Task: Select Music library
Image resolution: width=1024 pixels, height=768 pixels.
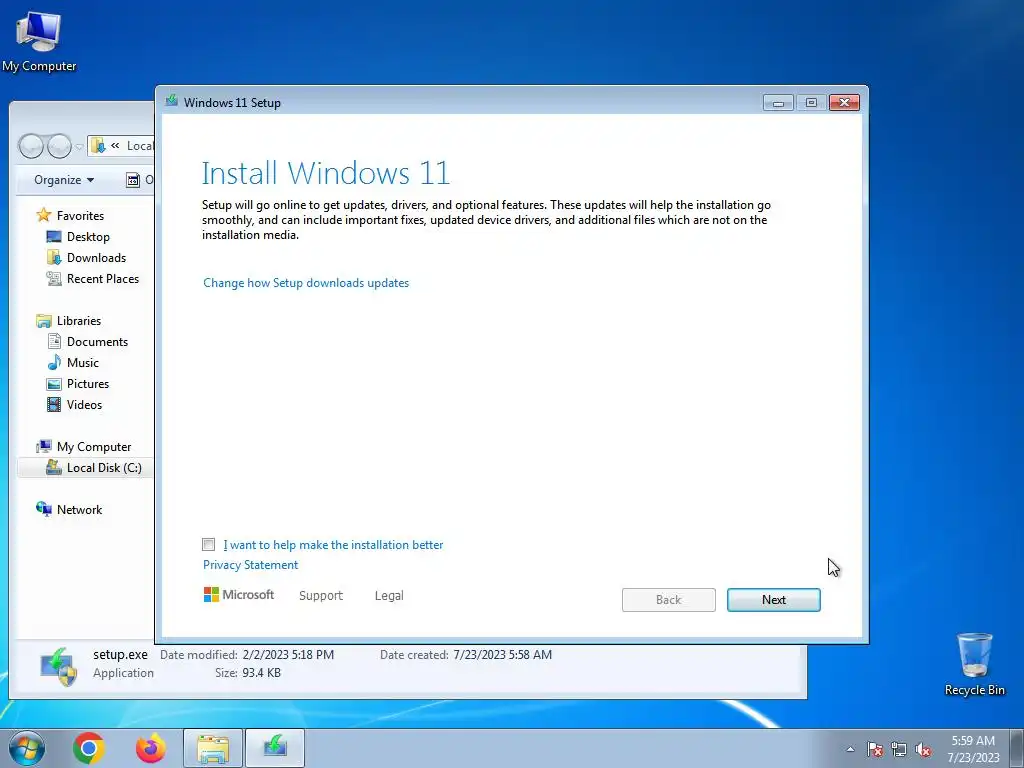Action: click(x=73, y=362)
